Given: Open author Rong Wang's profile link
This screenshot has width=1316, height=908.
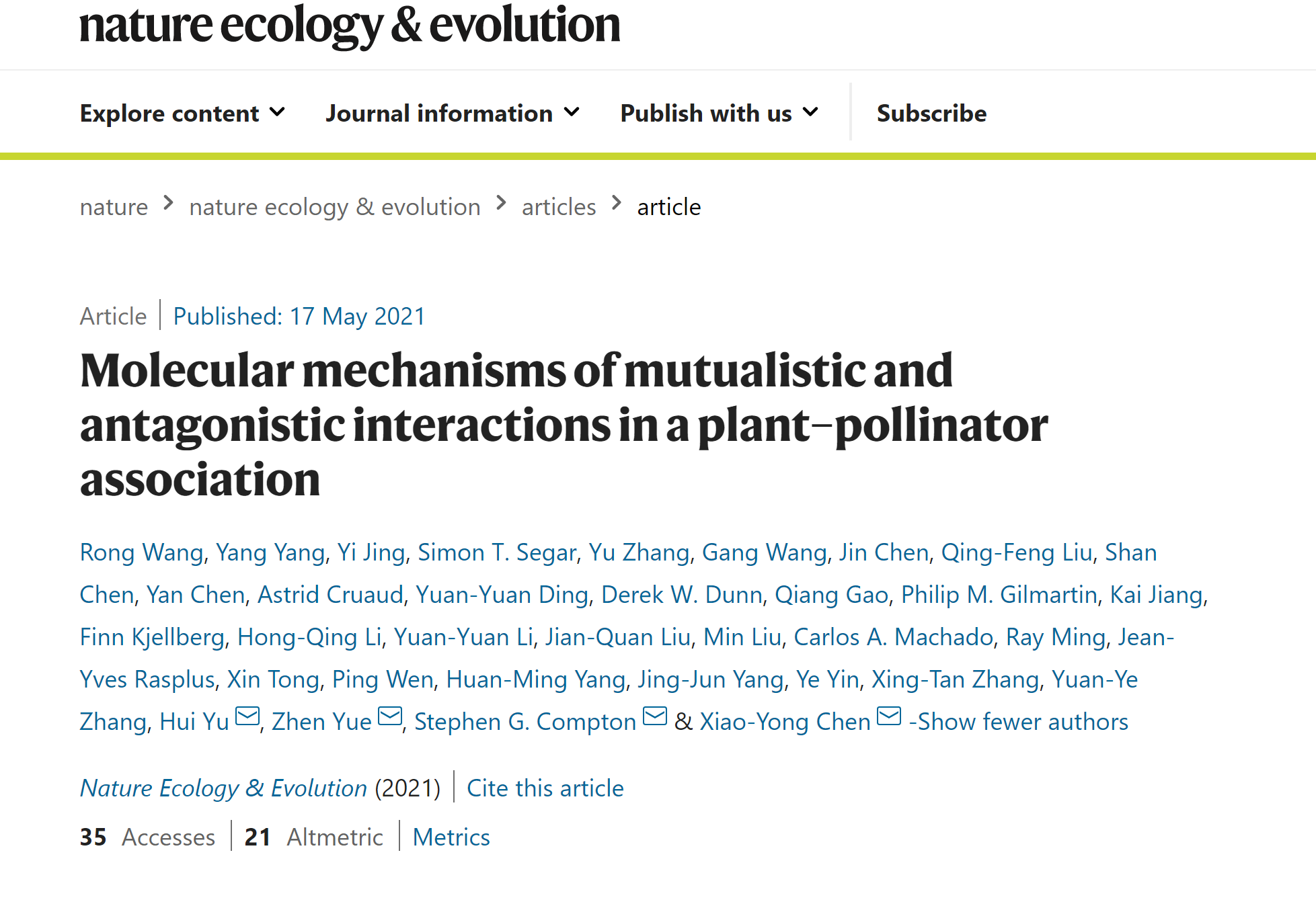Looking at the screenshot, I should coord(141,552).
